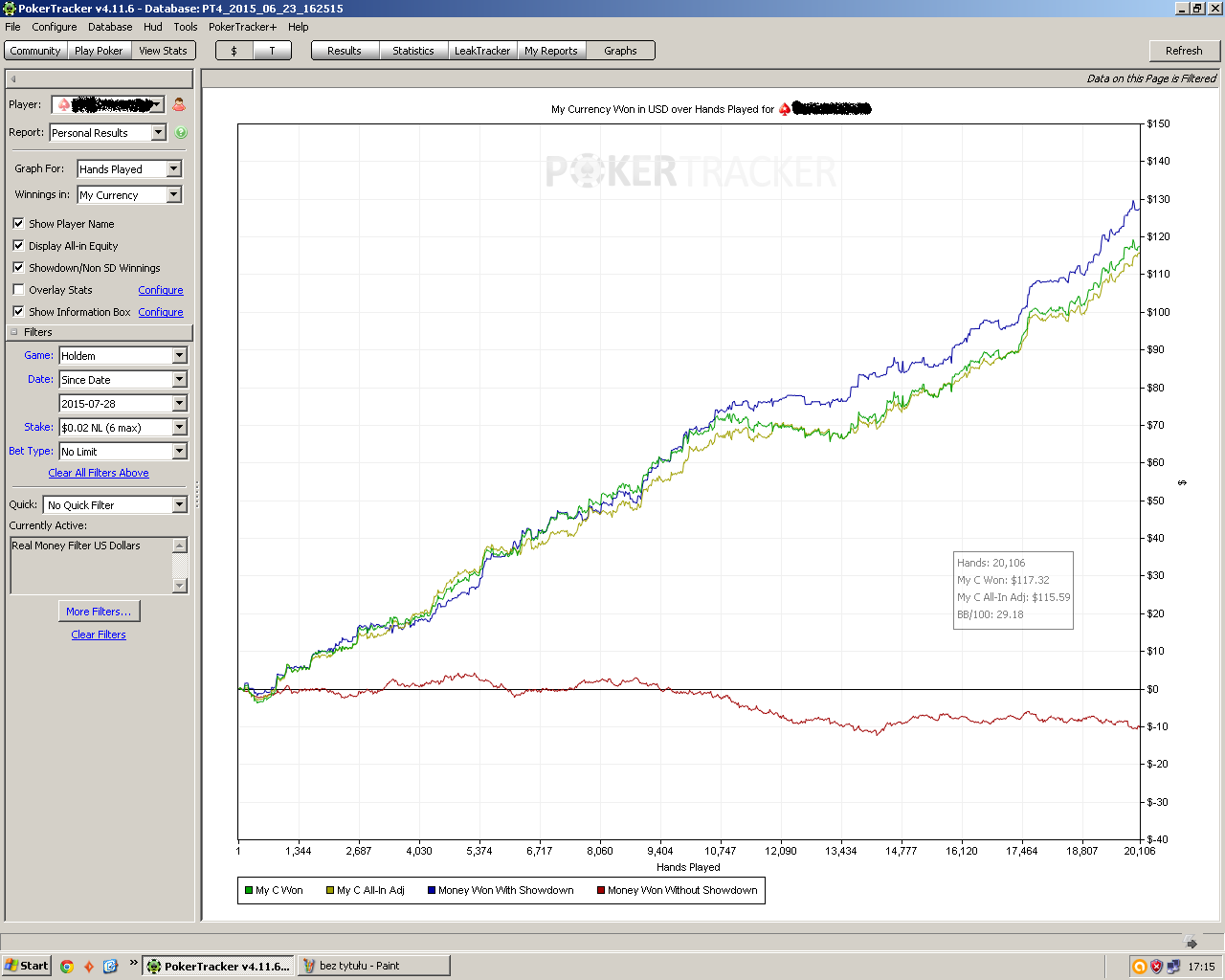
Task: Expand the Stake filter dropdown
Action: coord(123,427)
